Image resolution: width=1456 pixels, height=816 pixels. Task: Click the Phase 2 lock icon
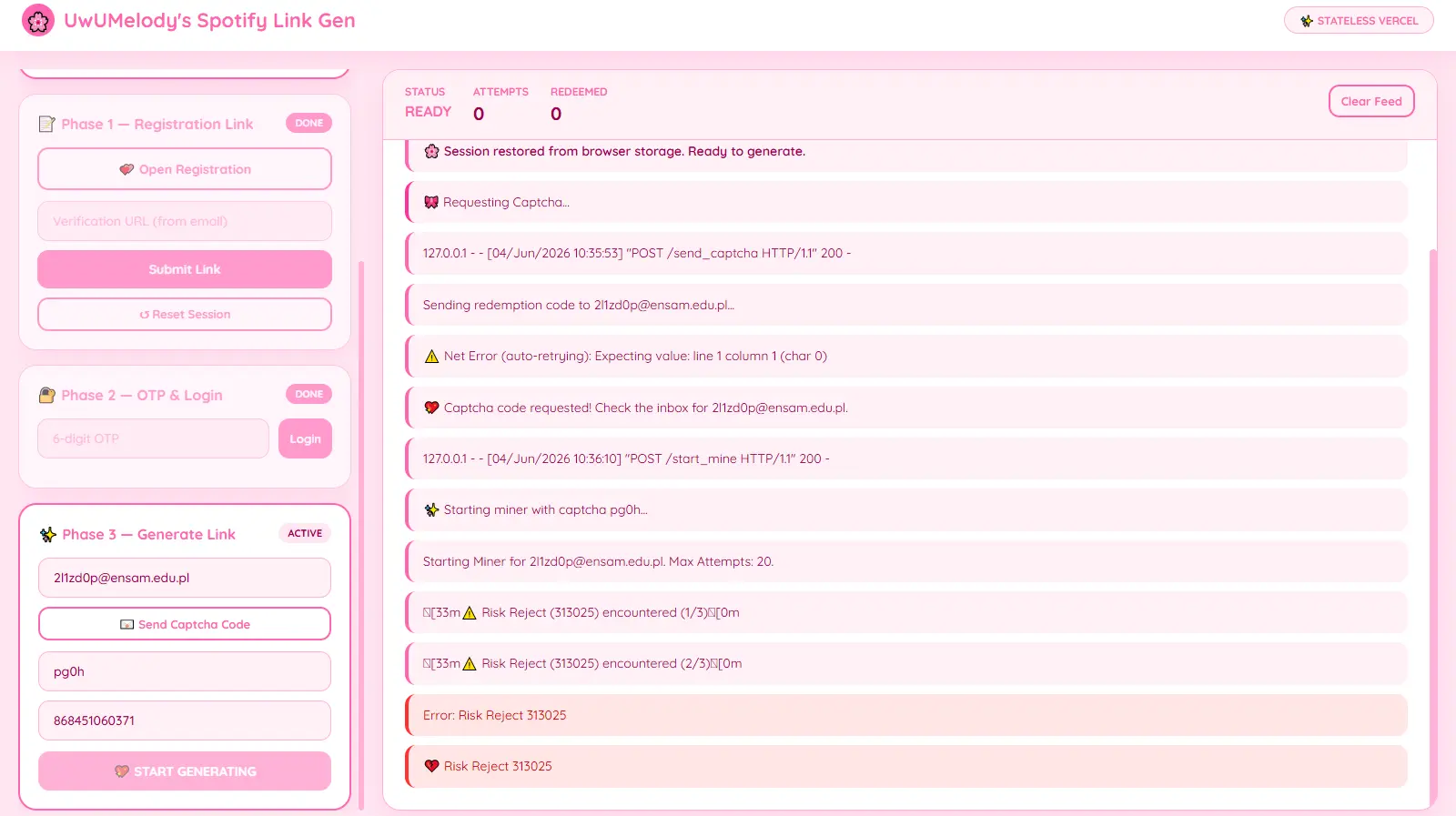click(x=47, y=395)
